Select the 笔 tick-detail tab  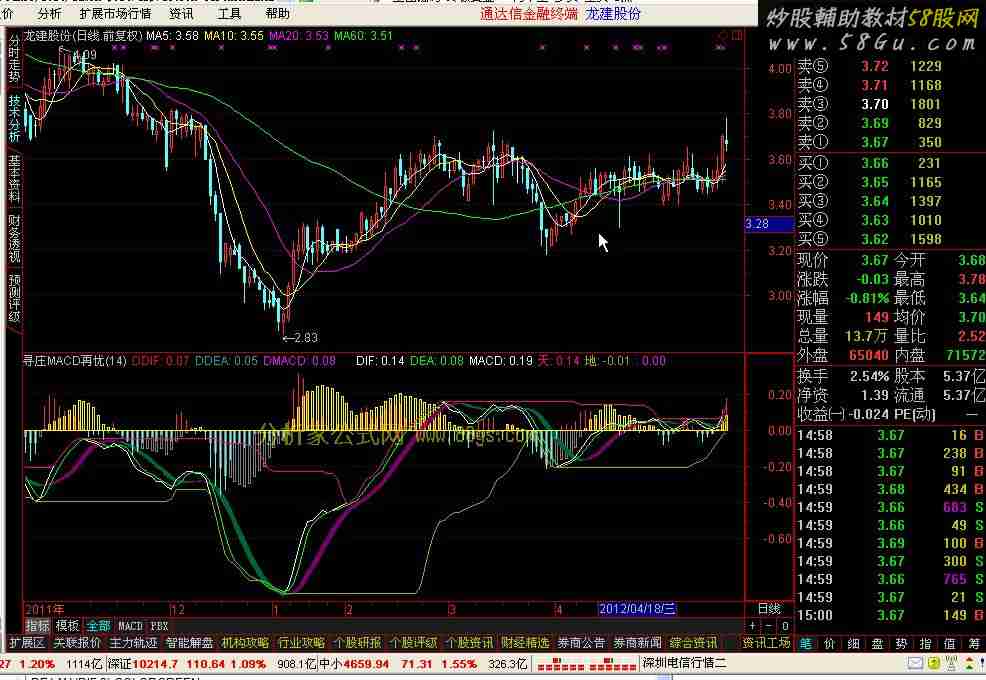click(x=806, y=644)
